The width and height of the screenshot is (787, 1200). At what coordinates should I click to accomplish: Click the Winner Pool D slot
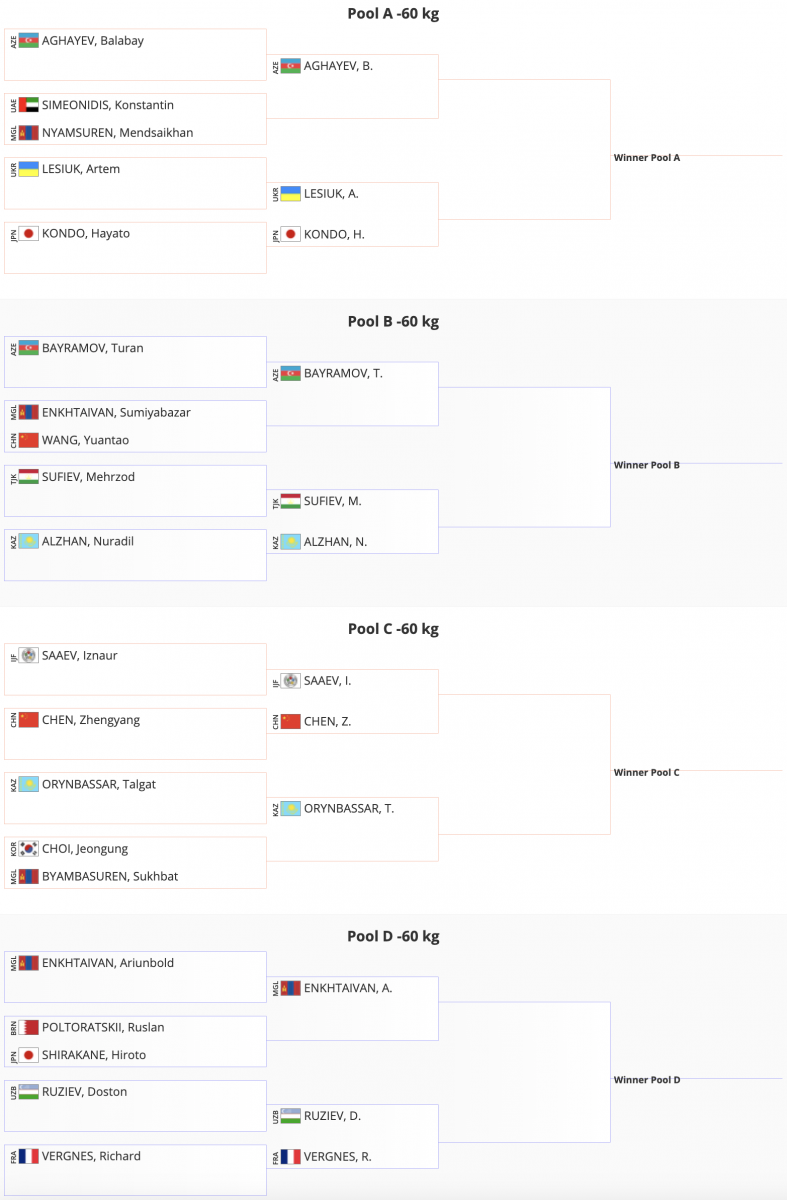647,1080
